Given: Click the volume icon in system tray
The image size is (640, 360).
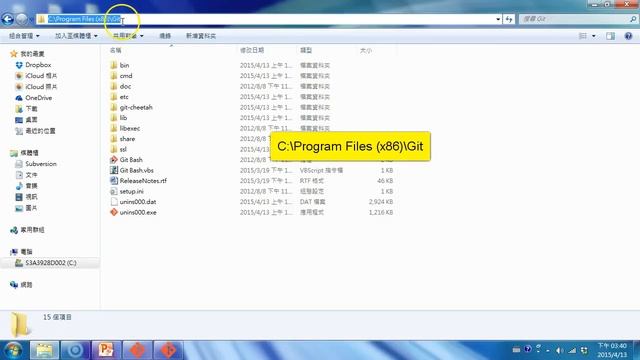Looking at the screenshot, I should point(560,351).
